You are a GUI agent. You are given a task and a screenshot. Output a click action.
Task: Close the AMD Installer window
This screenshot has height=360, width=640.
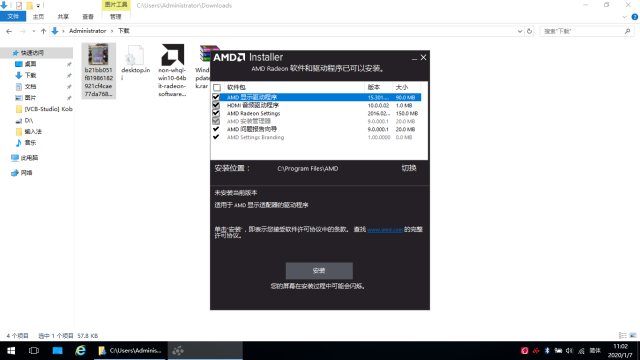(424, 58)
